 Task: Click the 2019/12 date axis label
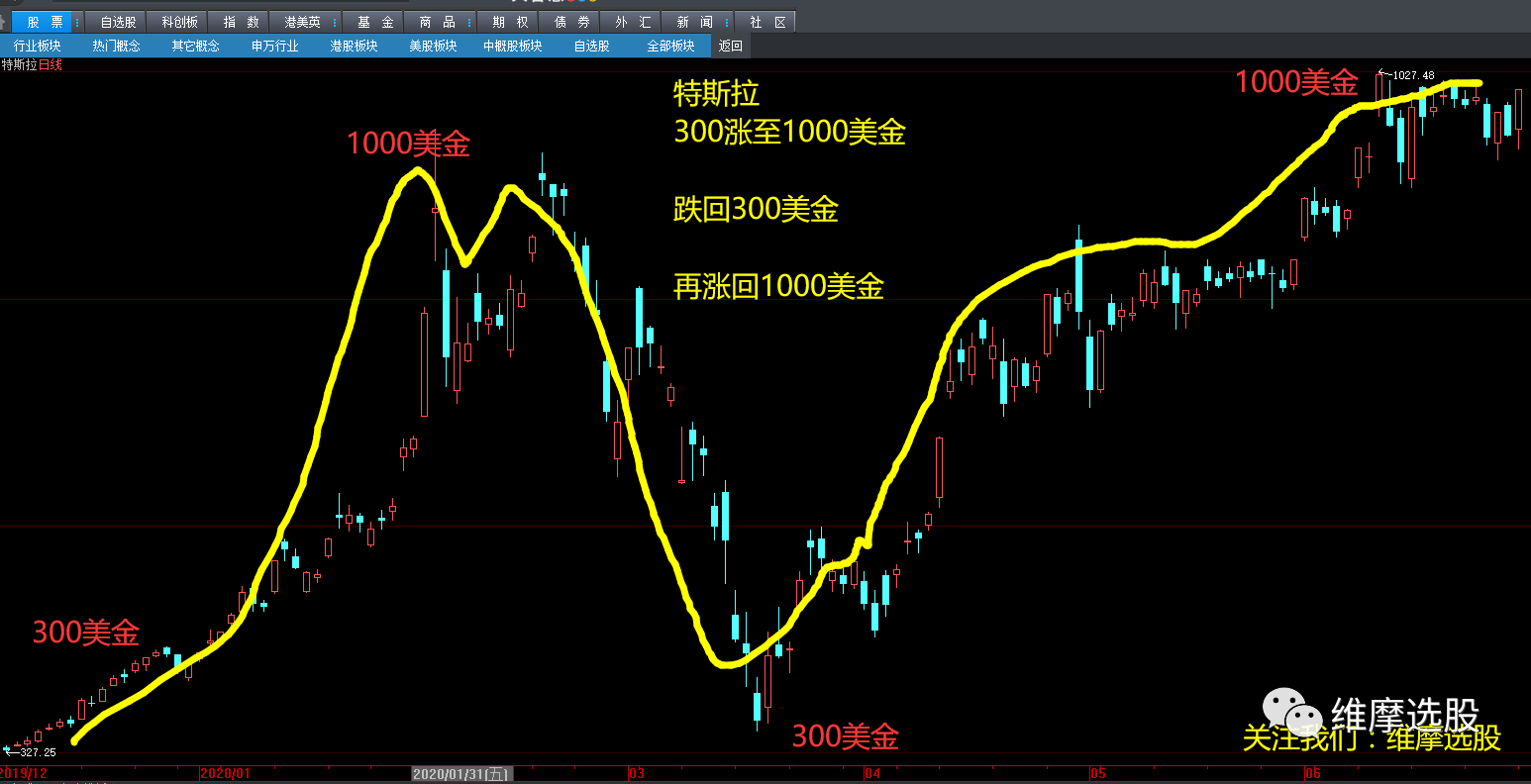point(24,773)
